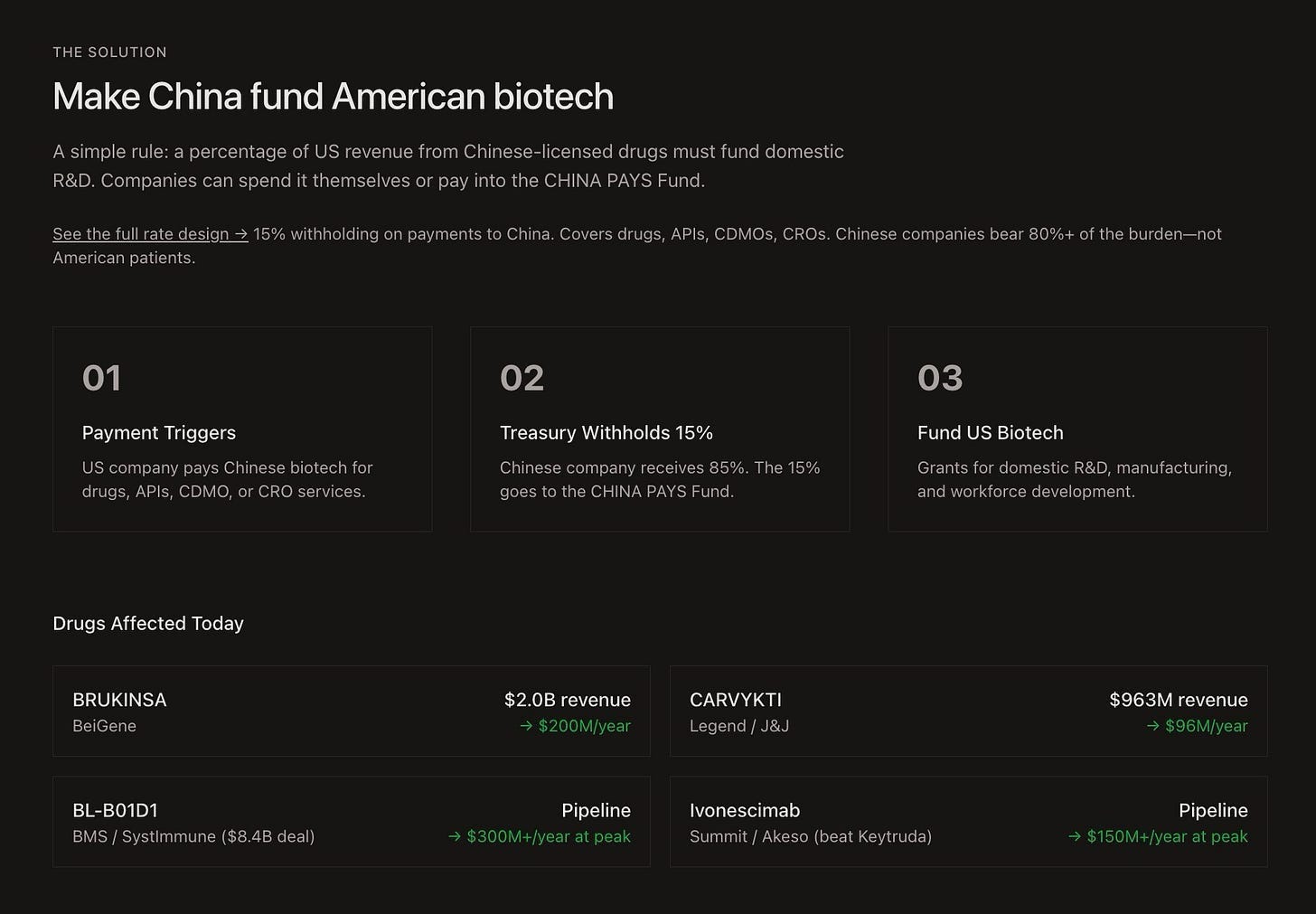Click the green arrow beside $300M+/year at peak
The width and height of the screenshot is (1316, 914).
pyautogui.click(x=455, y=837)
